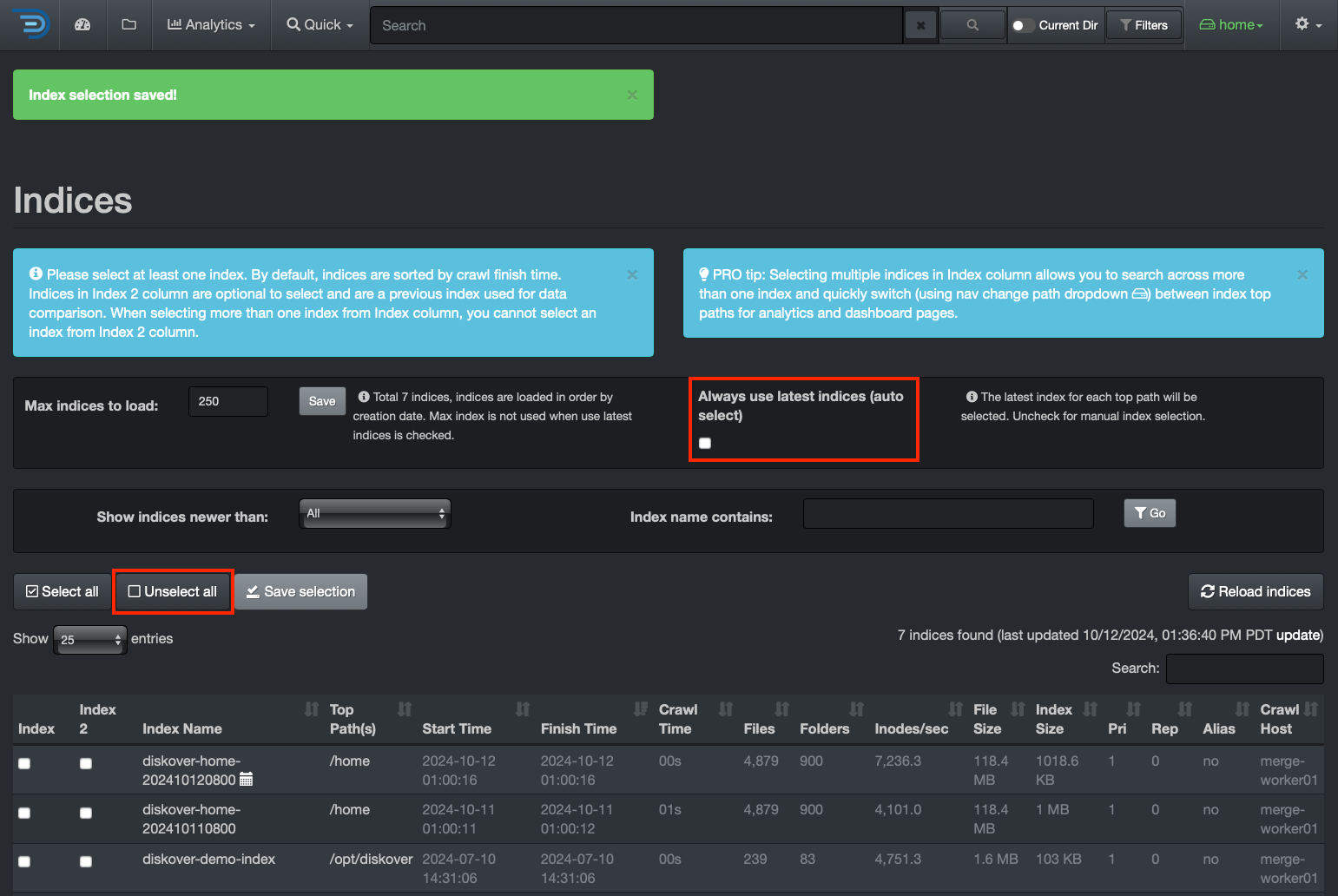The width and height of the screenshot is (1338, 896).
Task: Click the stepper arrows on the entries selector
Action: (x=117, y=640)
